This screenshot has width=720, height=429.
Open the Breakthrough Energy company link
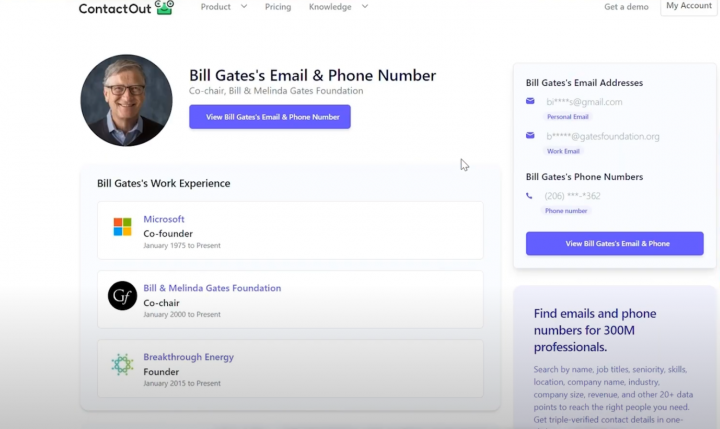coord(188,357)
